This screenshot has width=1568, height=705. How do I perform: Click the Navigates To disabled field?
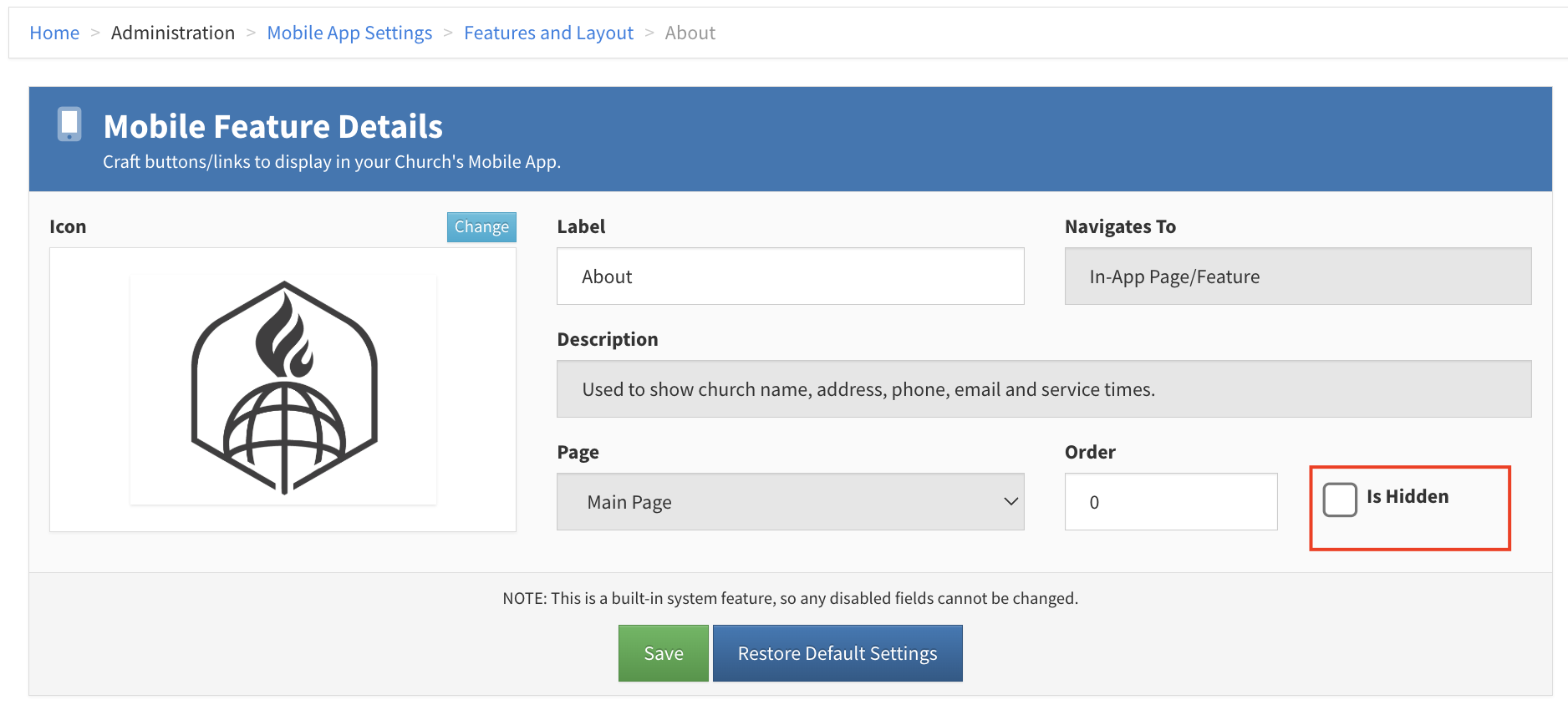1297,276
